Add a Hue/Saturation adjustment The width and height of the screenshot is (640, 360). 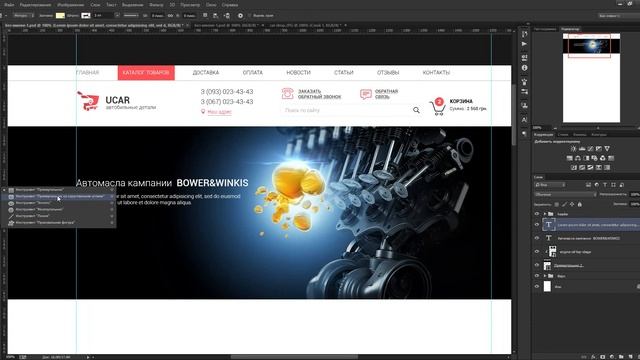569,158
